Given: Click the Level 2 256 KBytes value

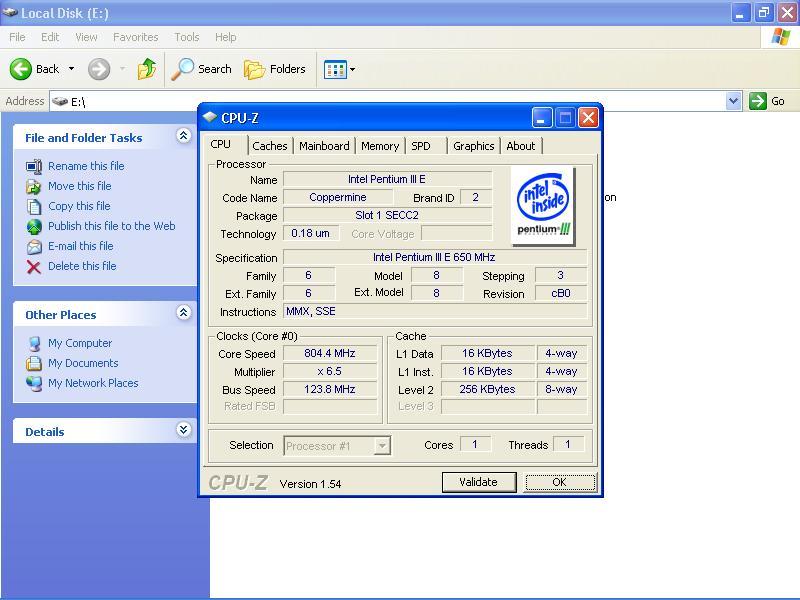Looking at the screenshot, I should coord(488,389).
